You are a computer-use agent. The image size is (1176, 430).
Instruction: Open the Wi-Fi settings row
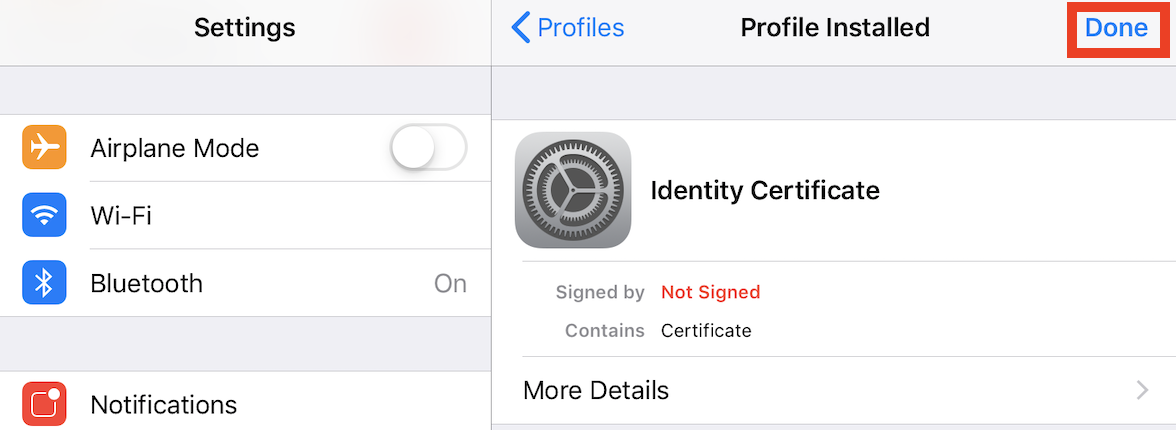(246, 215)
